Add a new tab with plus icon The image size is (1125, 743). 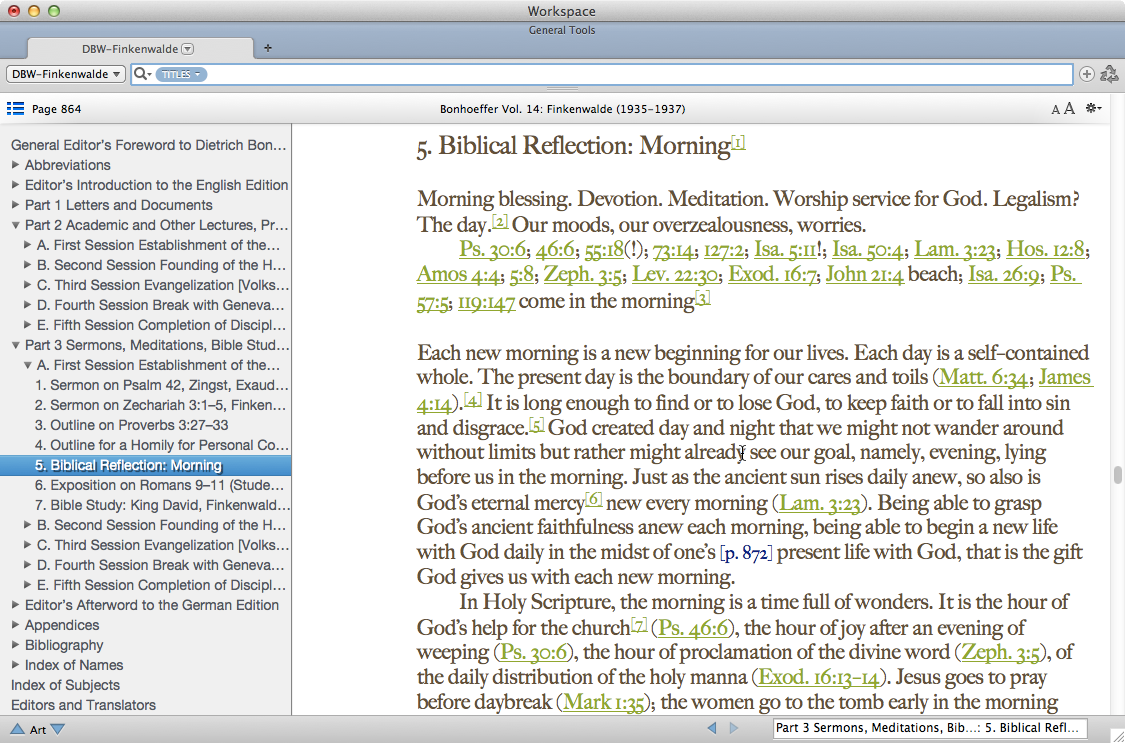click(x=267, y=48)
